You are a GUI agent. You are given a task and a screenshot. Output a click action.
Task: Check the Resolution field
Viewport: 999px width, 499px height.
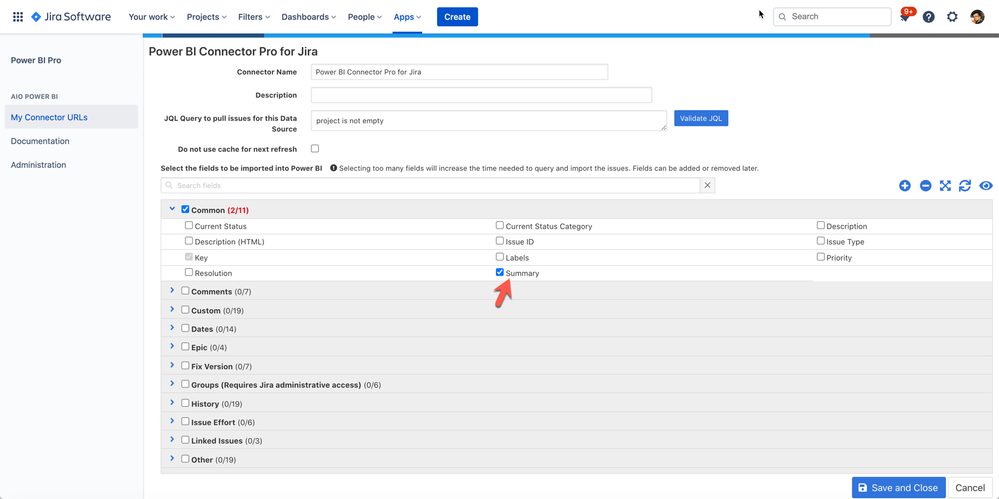(189, 272)
